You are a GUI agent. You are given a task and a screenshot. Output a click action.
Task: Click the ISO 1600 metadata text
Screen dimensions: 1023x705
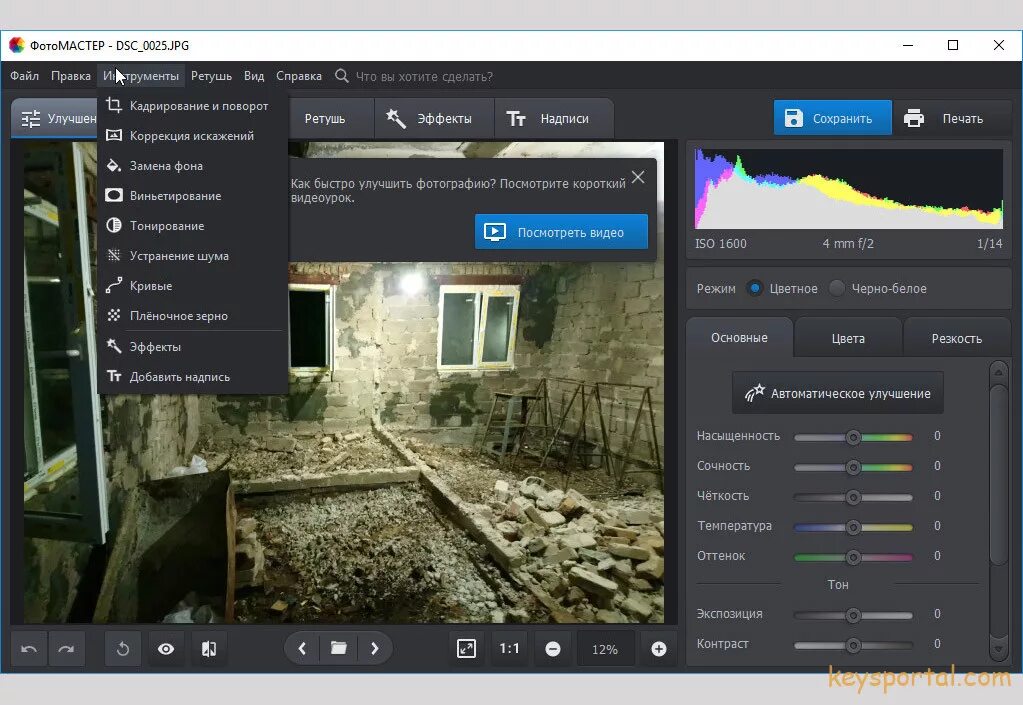click(721, 244)
